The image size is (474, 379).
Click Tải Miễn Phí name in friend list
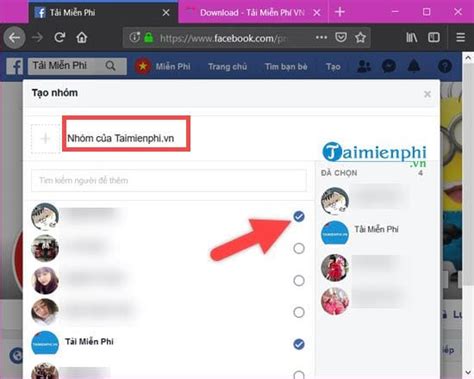click(89, 342)
